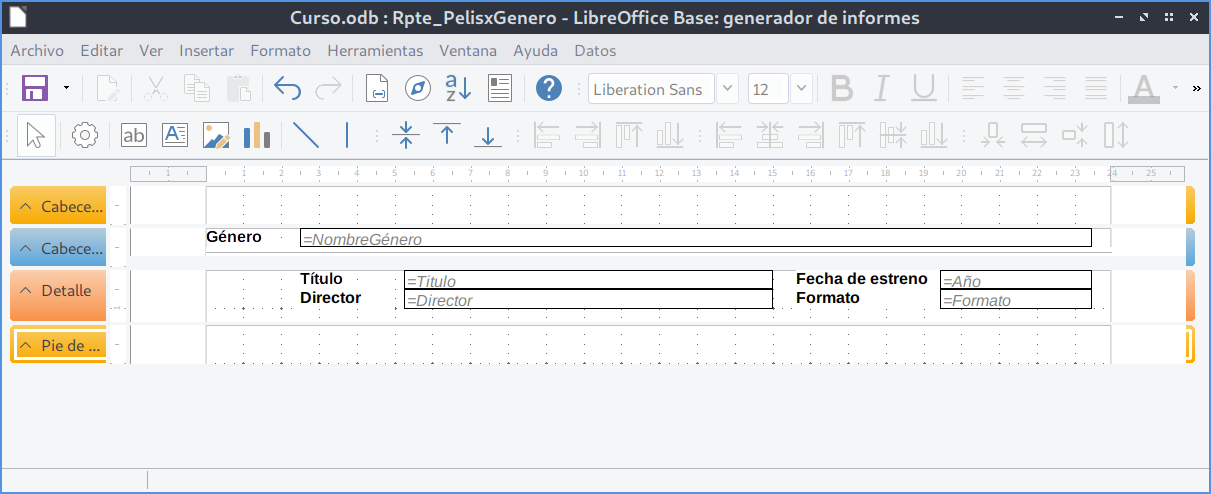
Task: Expand the font size dropdown
Action: 801,89
